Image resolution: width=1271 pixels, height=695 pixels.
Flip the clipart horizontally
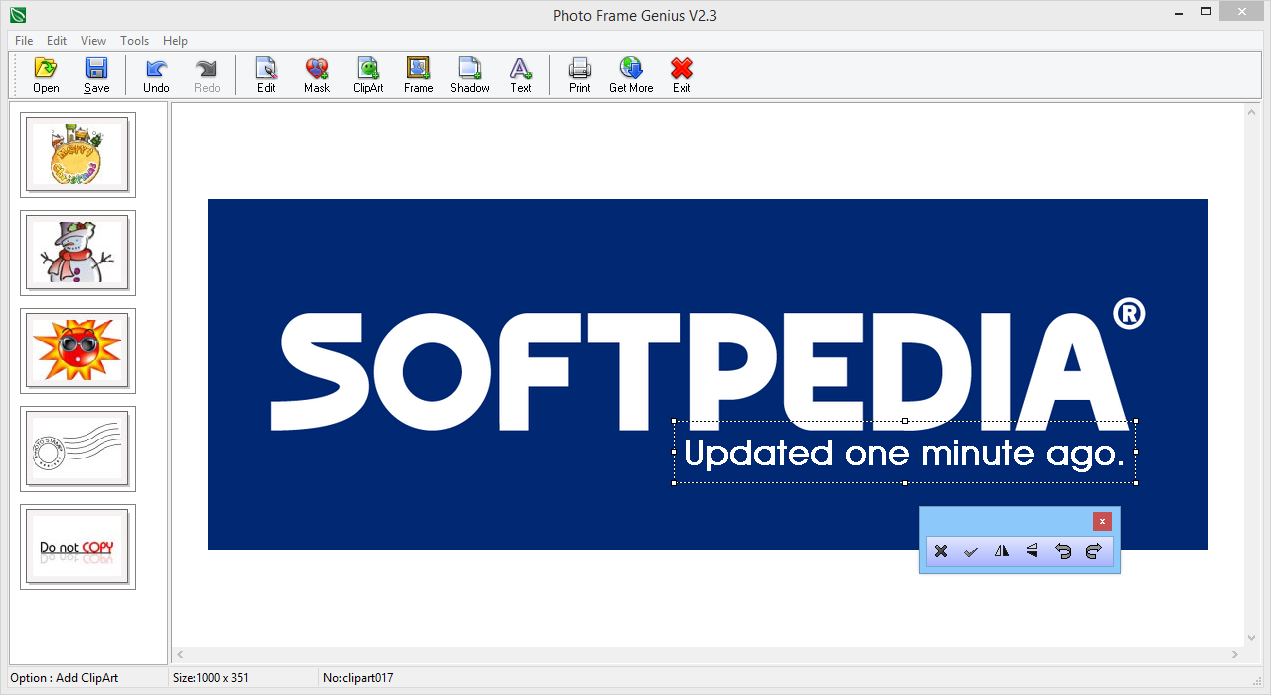click(1002, 551)
